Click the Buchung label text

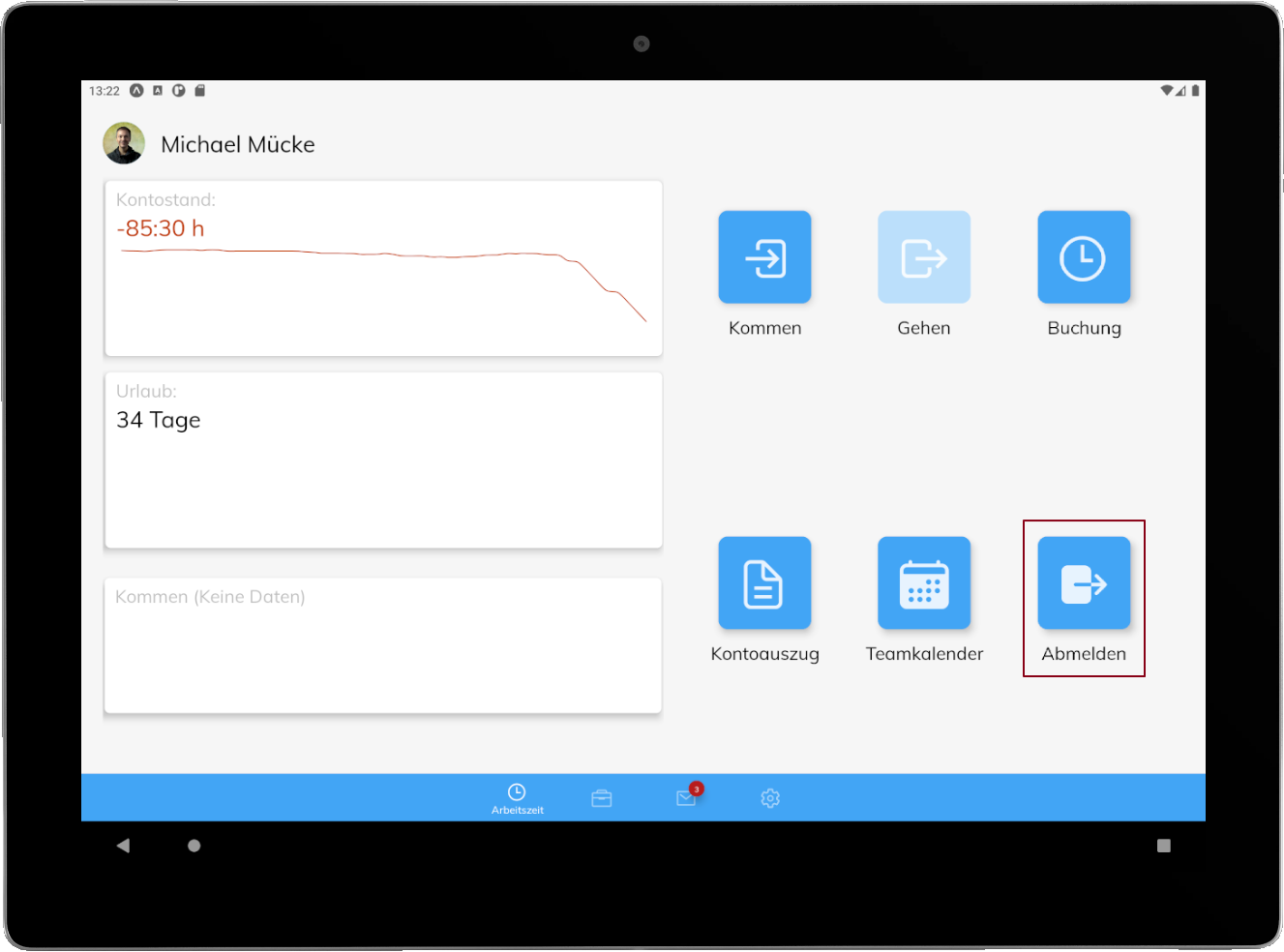[1084, 328]
